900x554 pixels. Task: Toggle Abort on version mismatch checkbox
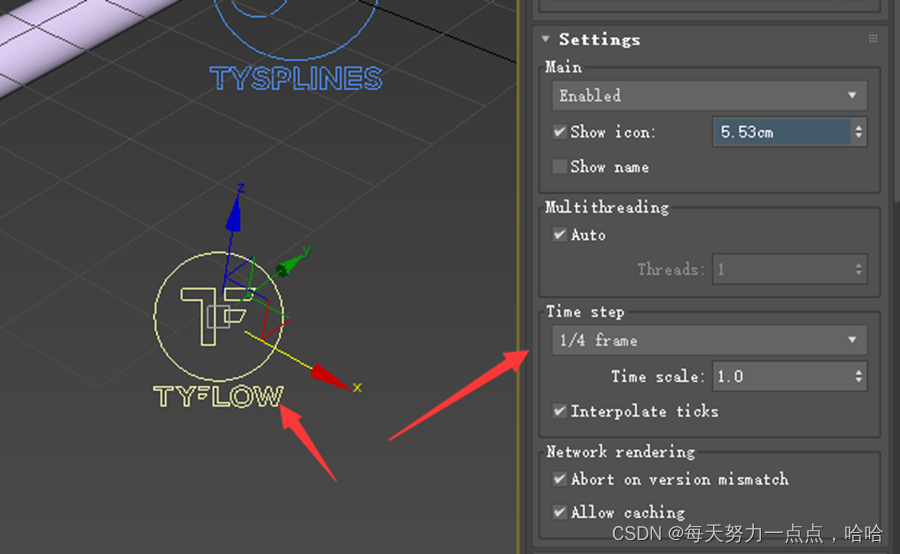[559, 479]
